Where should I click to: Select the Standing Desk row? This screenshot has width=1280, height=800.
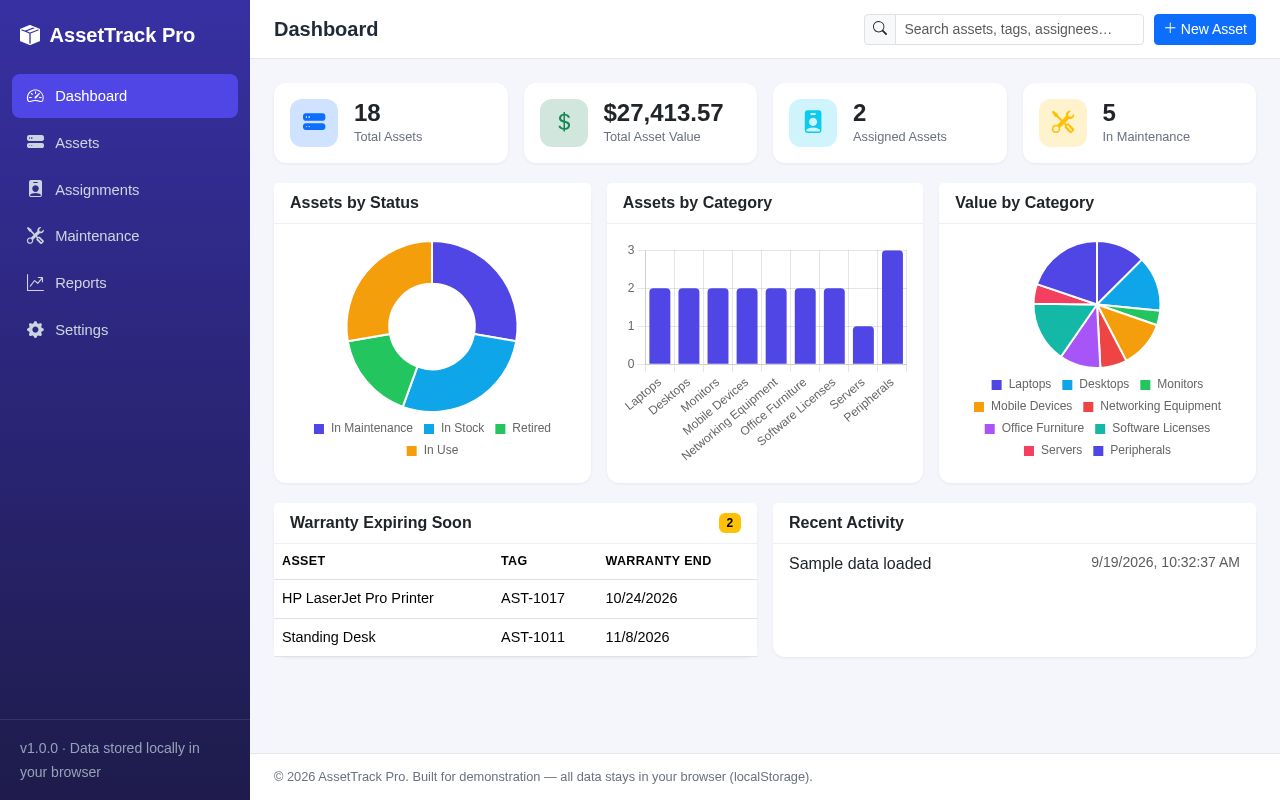click(x=515, y=637)
